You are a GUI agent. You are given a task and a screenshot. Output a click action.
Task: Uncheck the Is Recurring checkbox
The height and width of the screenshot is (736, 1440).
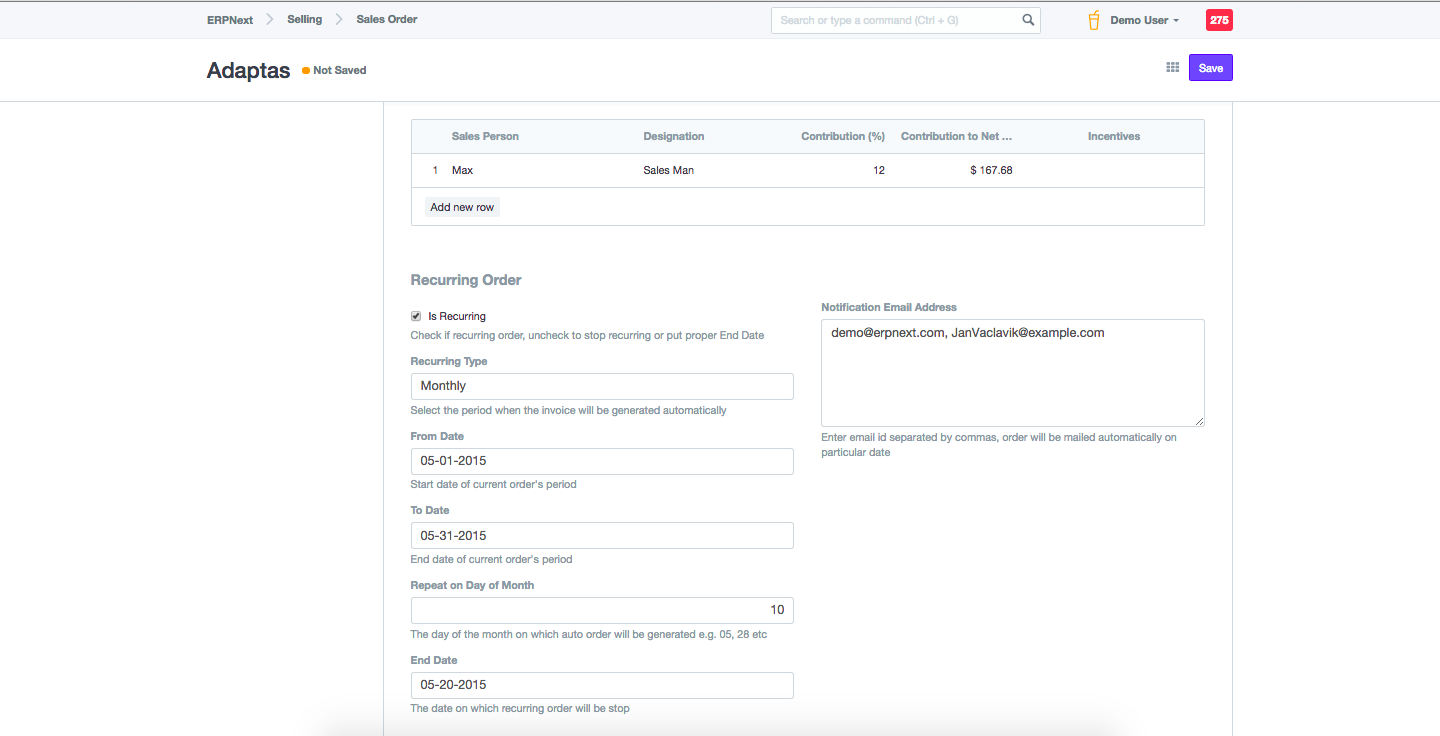[x=416, y=316]
